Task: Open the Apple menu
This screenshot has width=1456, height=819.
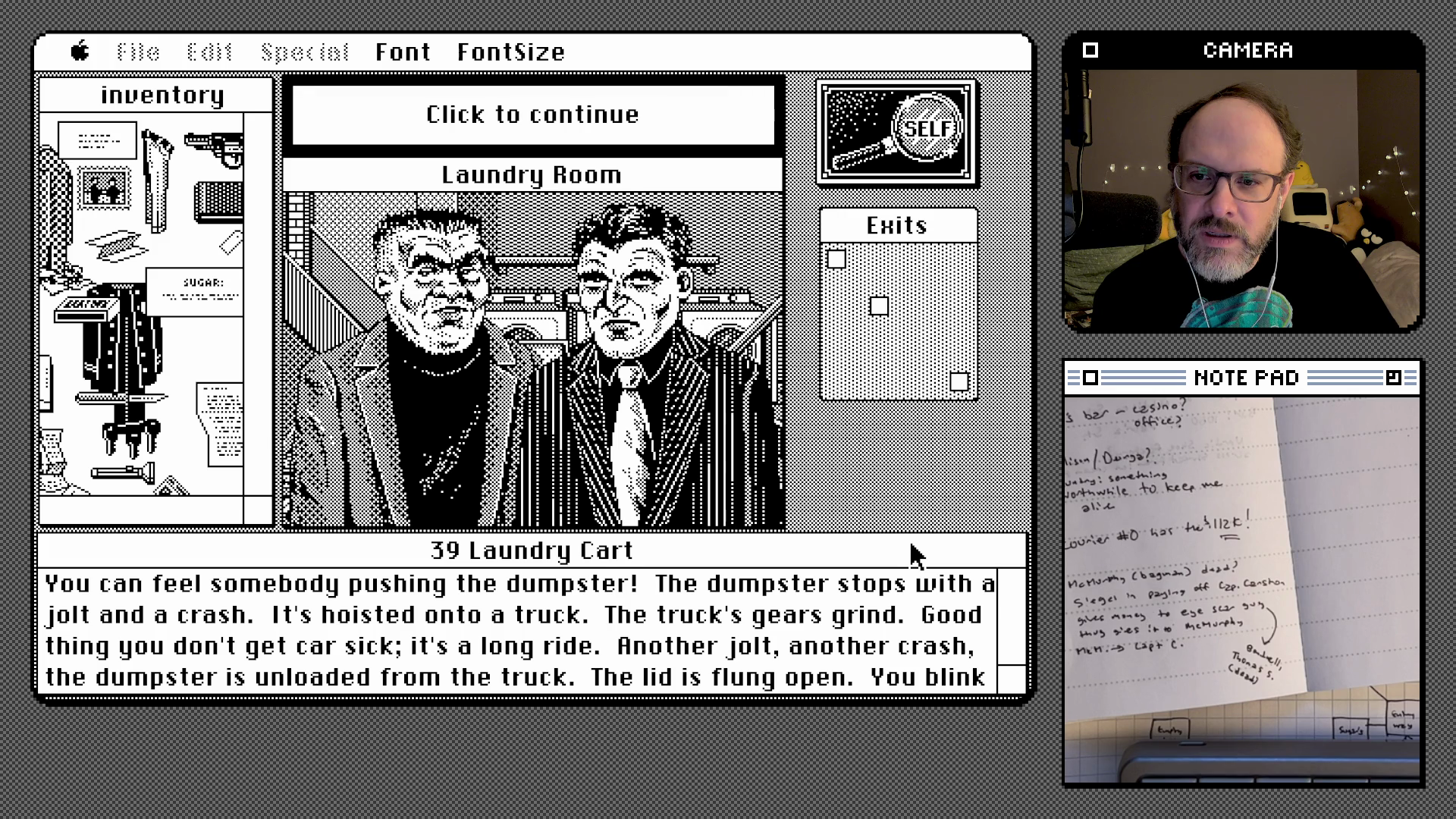Action: 80,52
